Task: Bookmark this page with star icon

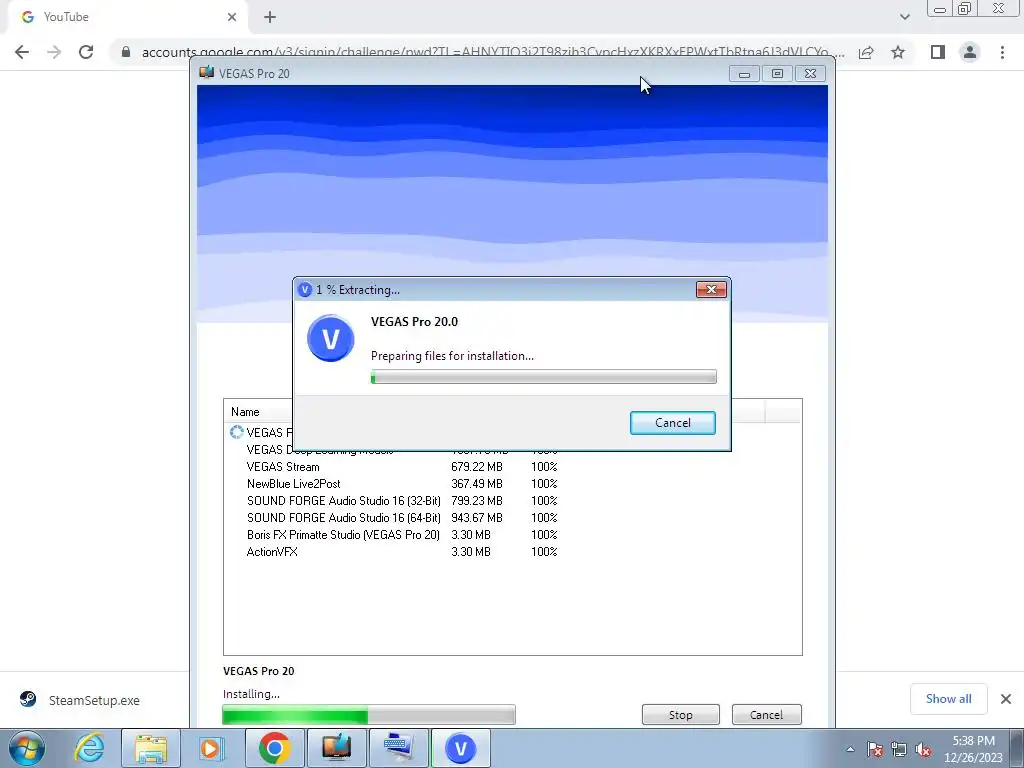Action: pos(898,52)
